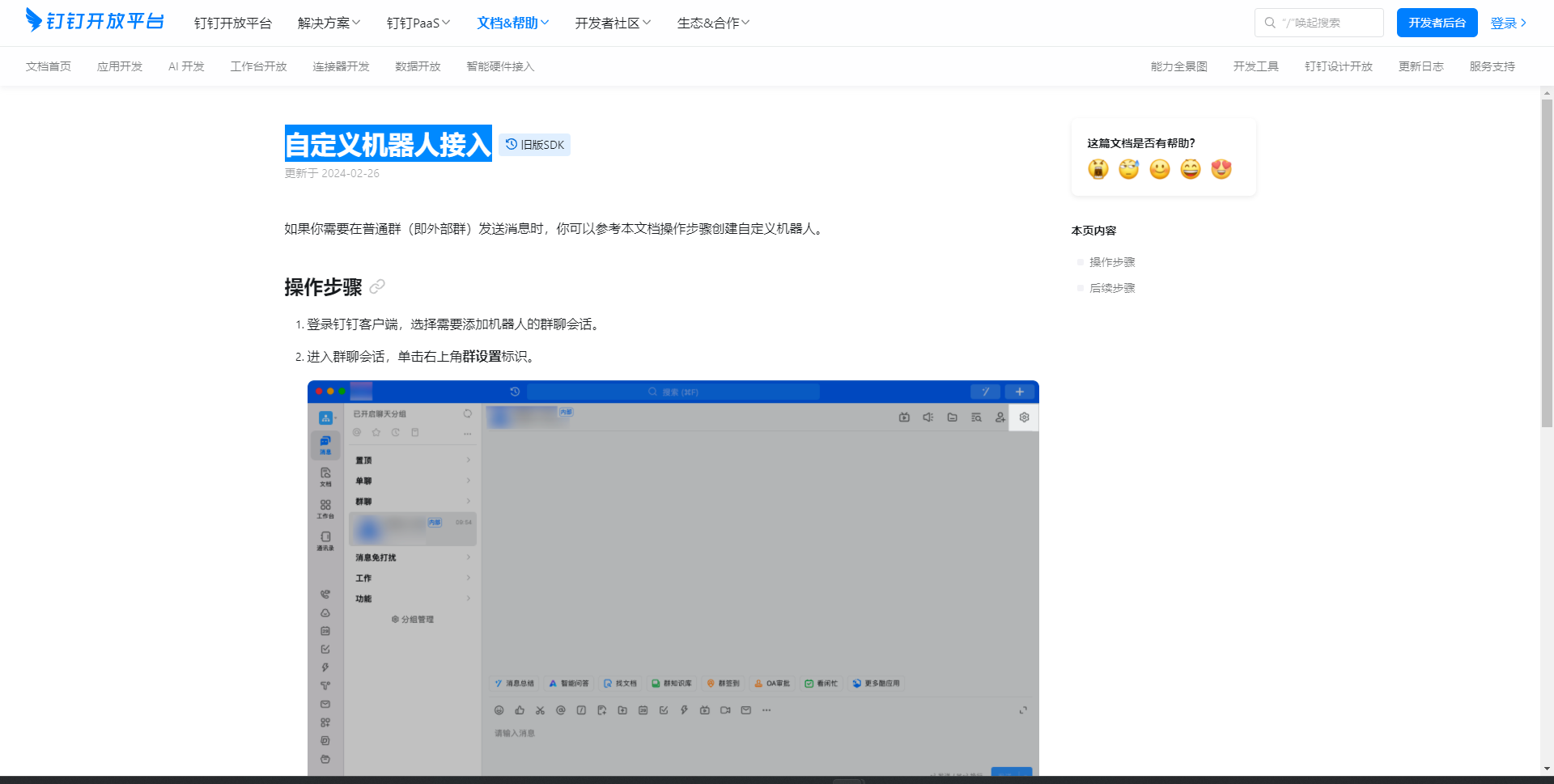Copy the 操作步骤 heading anchor link icon
This screenshot has height=784, width=1554.
tap(377, 286)
